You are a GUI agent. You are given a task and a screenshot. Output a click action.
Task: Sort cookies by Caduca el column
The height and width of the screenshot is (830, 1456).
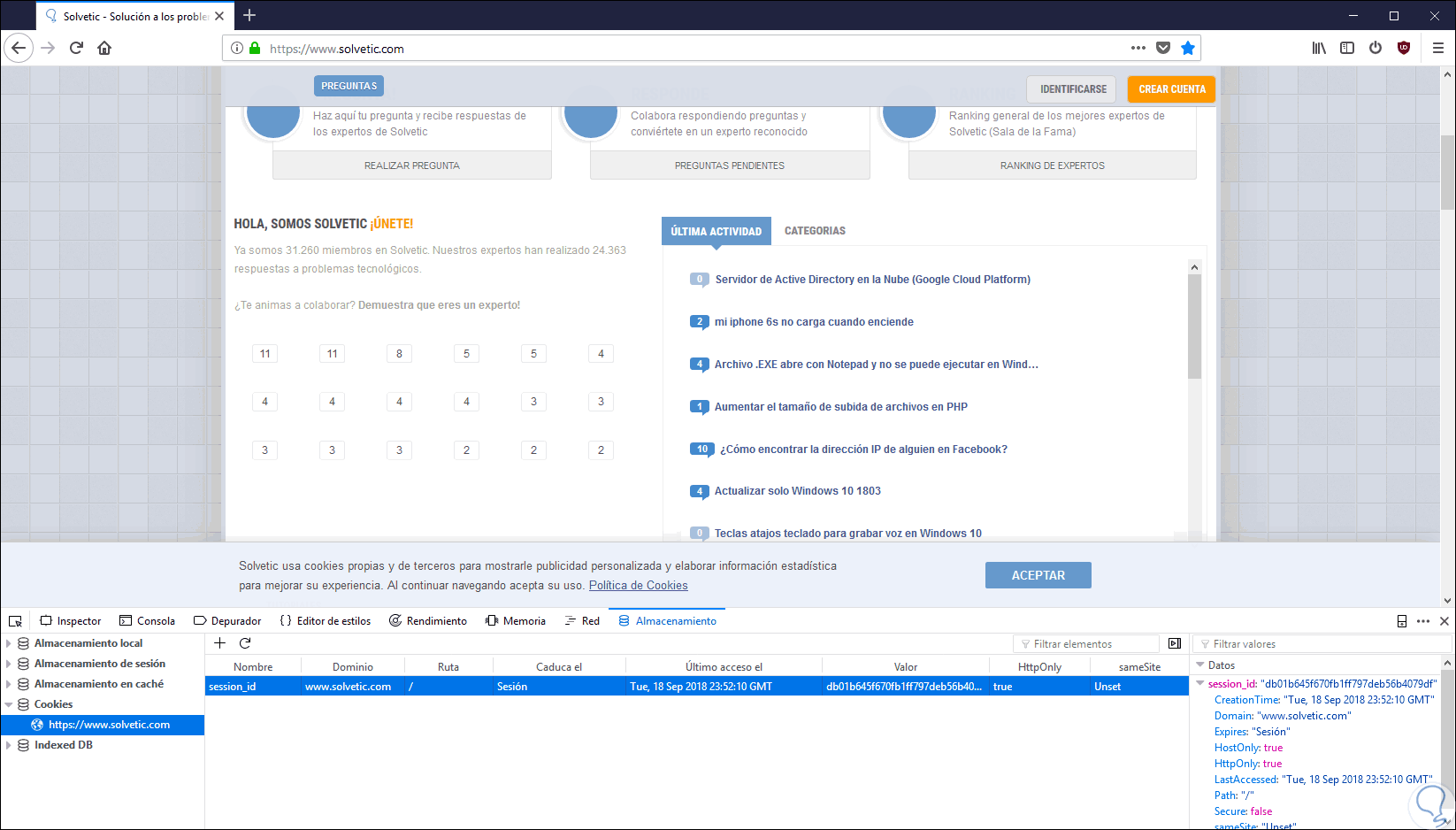point(559,667)
